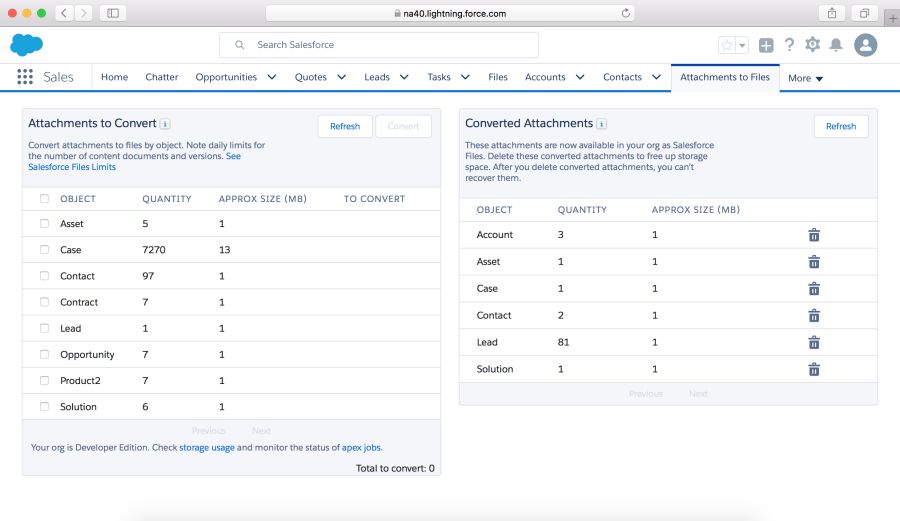This screenshot has height=521, width=900.
Task: Click the Total to convert text
Action: point(395,468)
